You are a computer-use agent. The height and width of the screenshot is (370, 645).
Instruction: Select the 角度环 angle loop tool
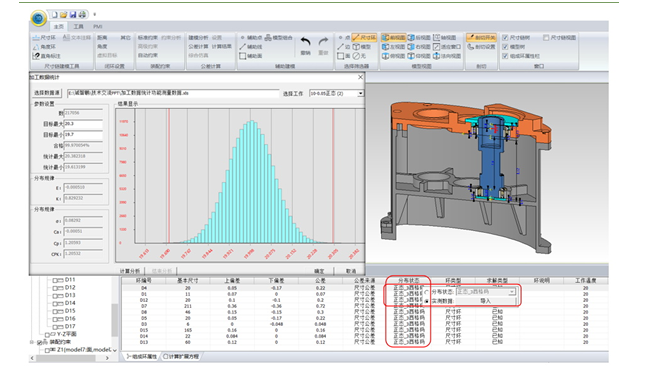point(44,47)
